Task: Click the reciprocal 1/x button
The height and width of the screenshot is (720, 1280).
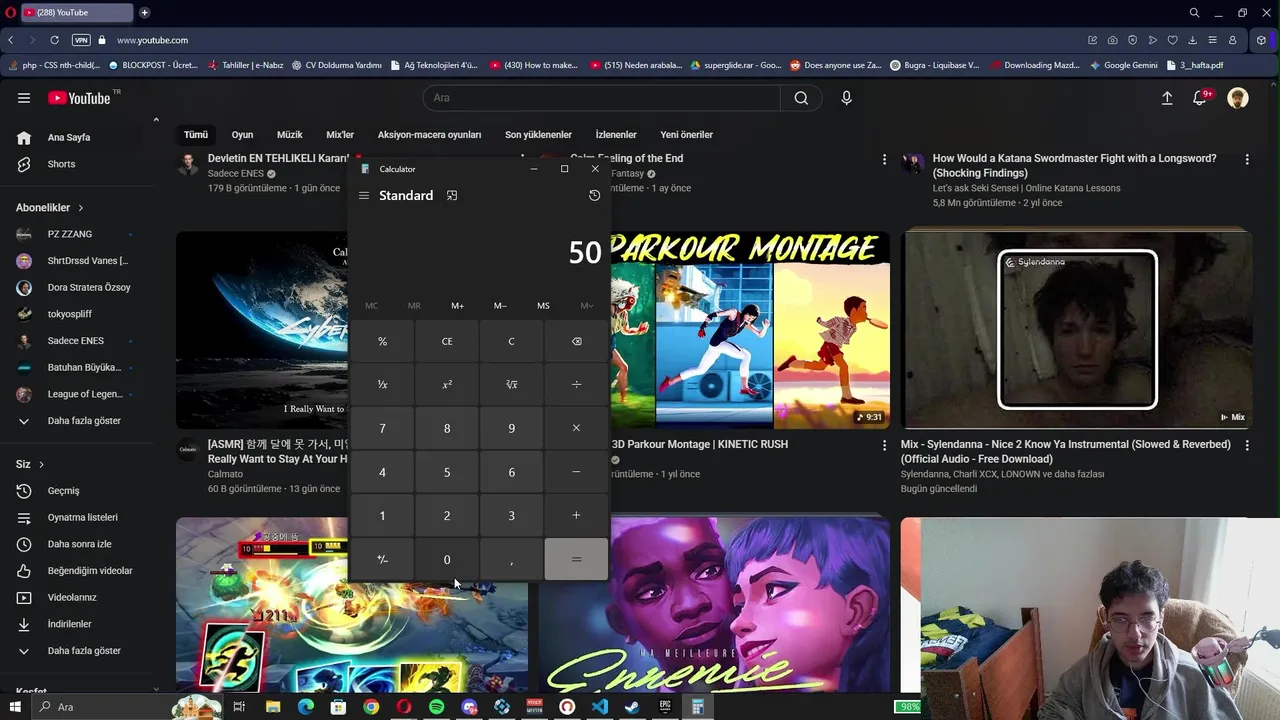Action: (382, 385)
